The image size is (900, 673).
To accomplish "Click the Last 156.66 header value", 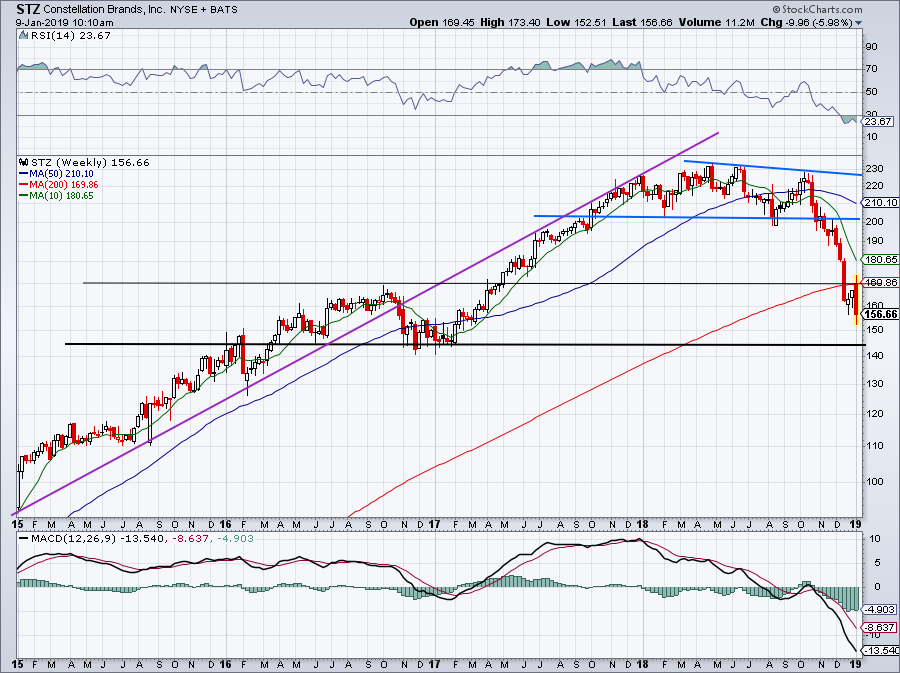I will pos(642,22).
